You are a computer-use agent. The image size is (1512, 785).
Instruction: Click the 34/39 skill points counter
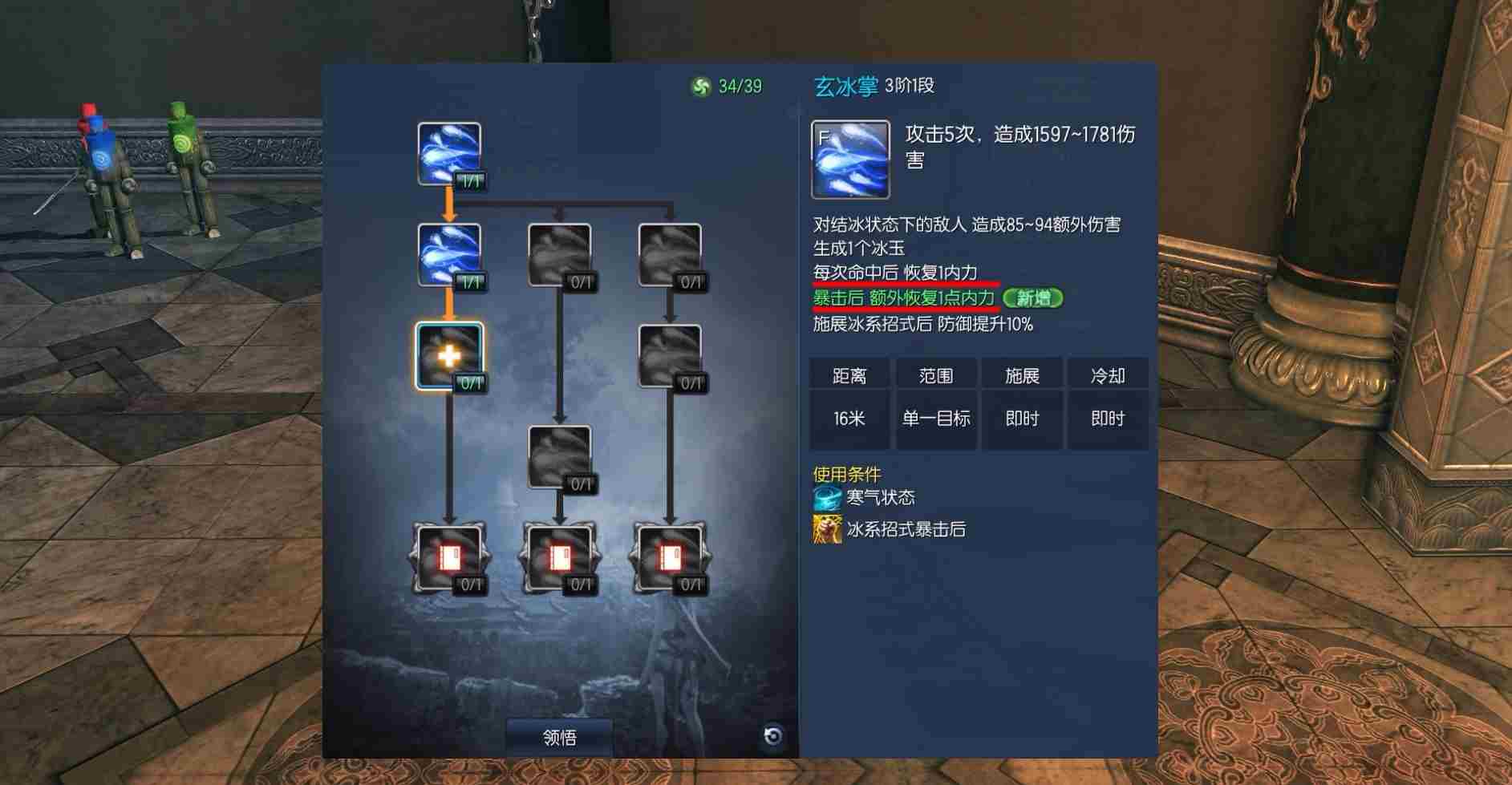[727, 86]
